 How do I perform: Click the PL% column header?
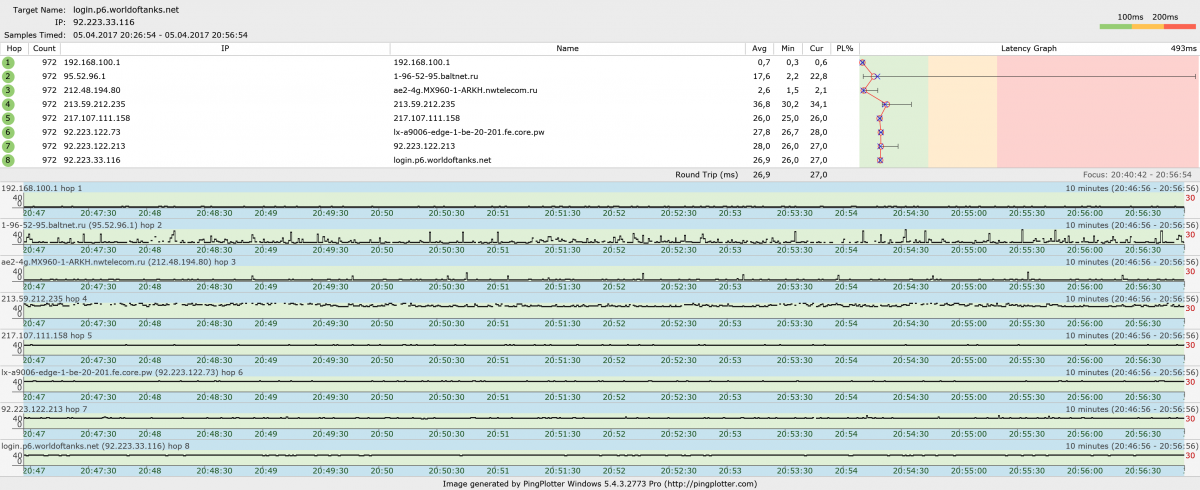click(x=845, y=48)
